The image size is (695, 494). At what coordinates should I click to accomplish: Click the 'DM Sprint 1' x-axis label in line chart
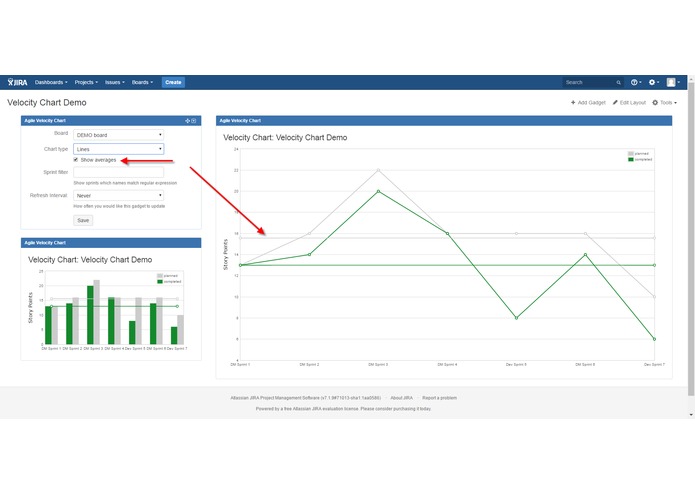pos(240,365)
